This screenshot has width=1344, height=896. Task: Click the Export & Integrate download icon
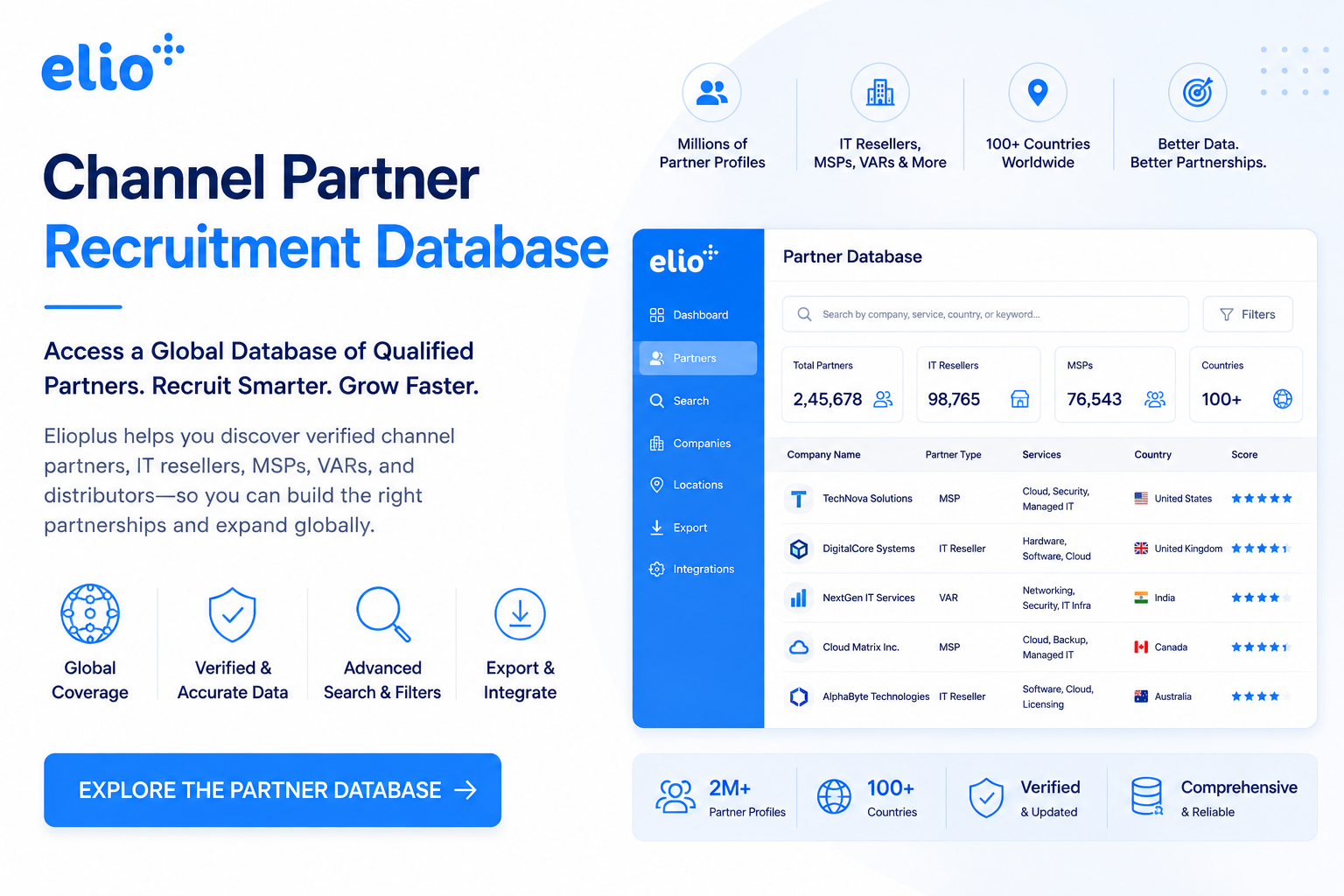click(520, 613)
